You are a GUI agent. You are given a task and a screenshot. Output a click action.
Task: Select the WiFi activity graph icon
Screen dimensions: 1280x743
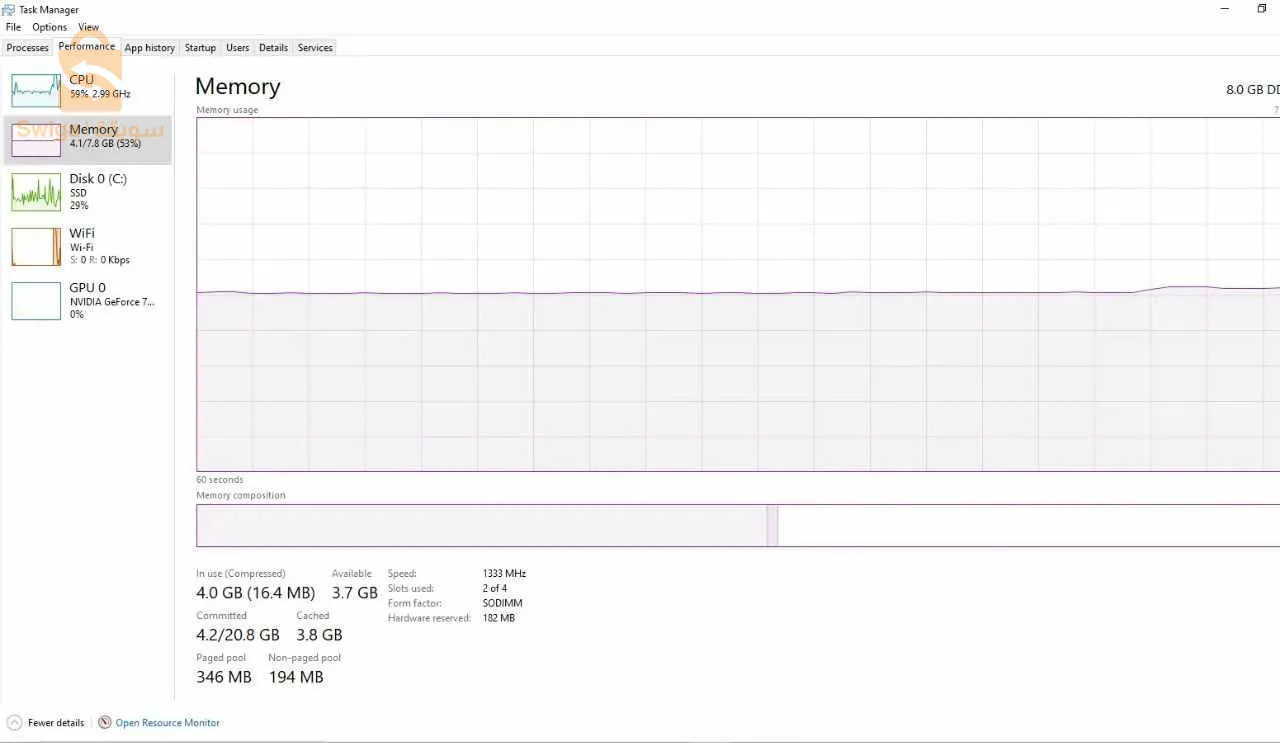(x=36, y=246)
